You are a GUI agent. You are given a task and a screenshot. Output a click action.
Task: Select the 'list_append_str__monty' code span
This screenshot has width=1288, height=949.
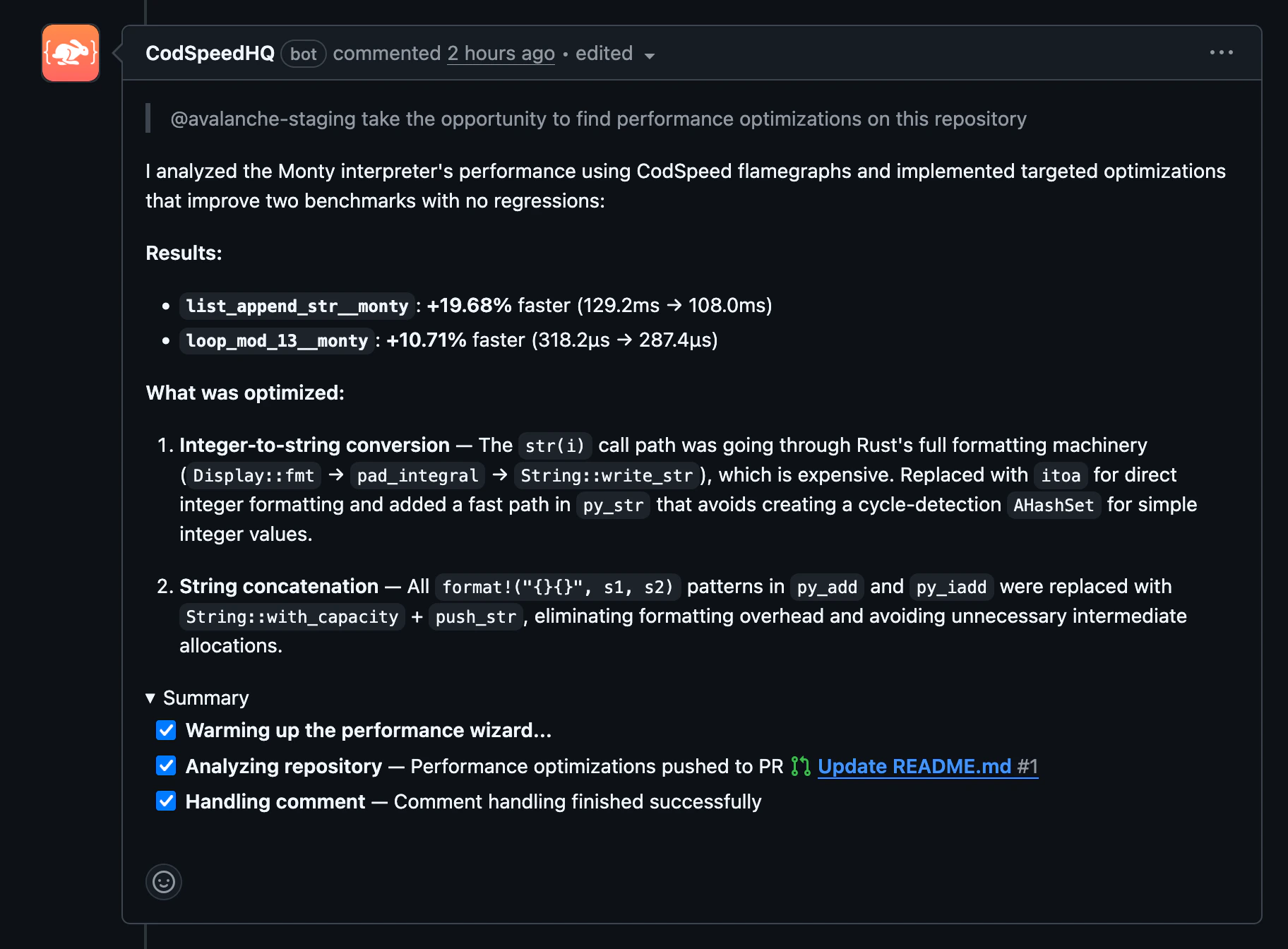tap(297, 306)
